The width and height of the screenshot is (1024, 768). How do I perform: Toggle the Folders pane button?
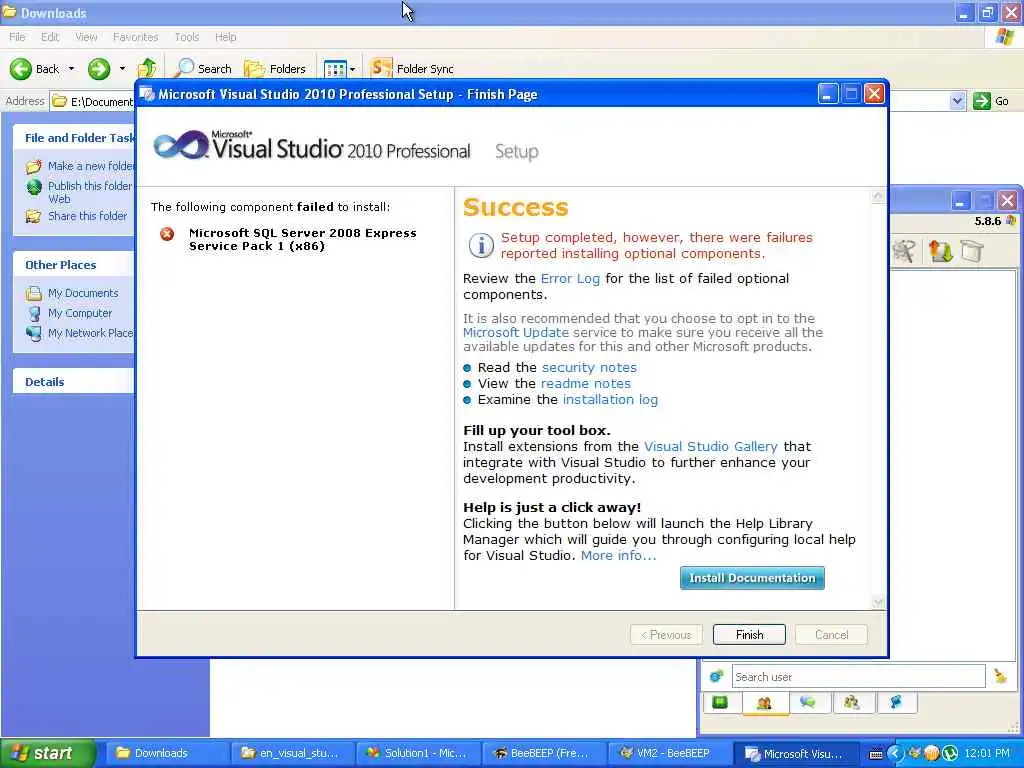(x=274, y=69)
